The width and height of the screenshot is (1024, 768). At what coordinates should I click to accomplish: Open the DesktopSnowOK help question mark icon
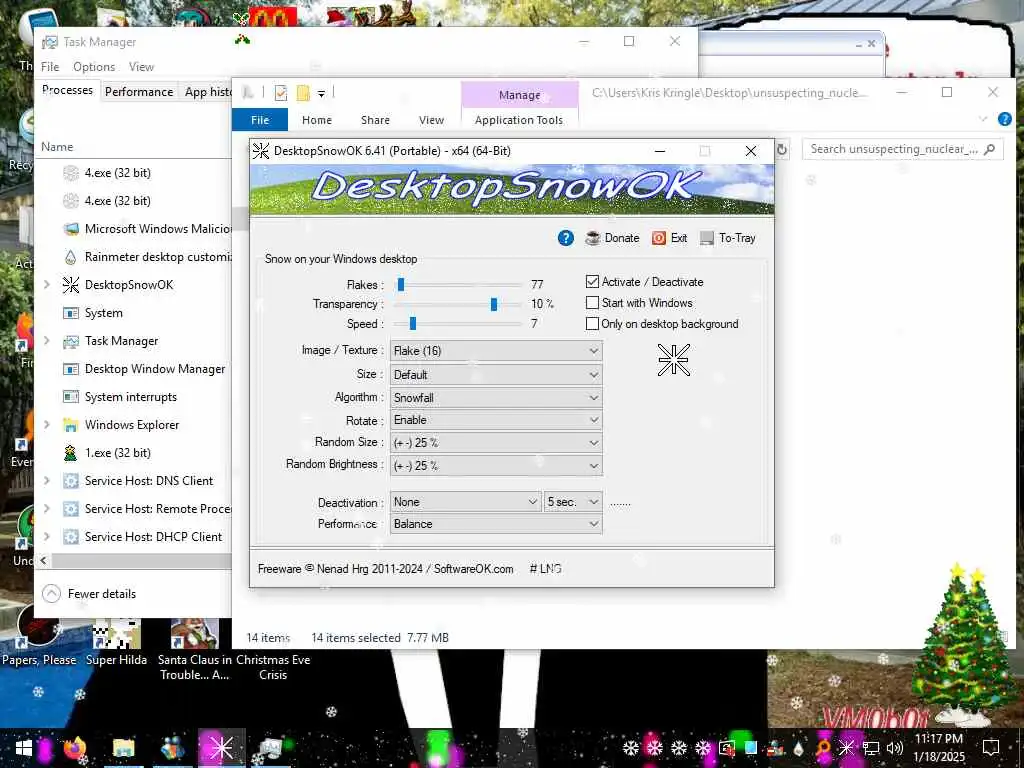[x=566, y=238]
